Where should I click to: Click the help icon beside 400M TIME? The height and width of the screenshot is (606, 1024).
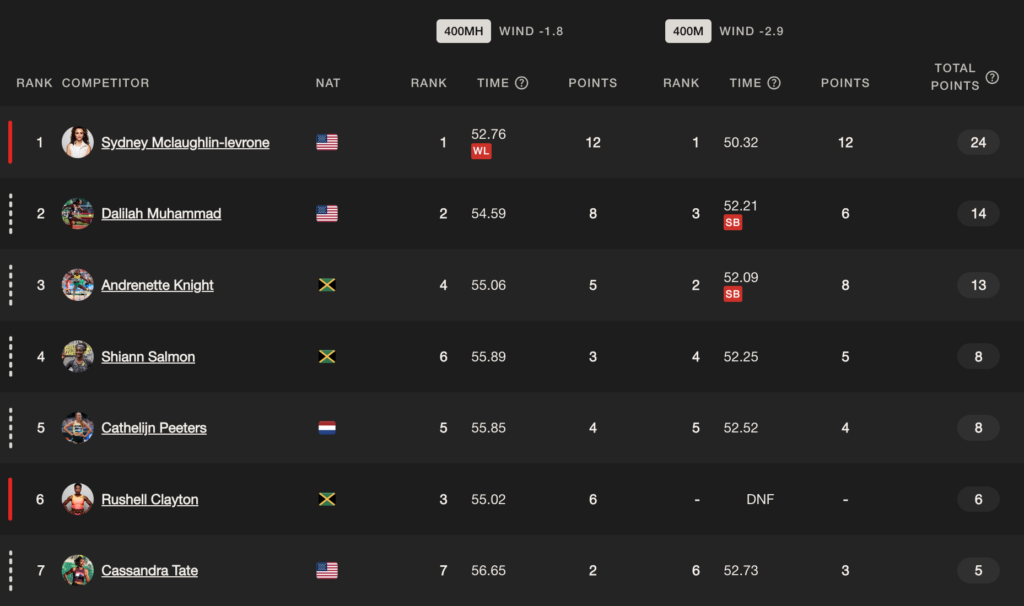click(x=774, y=83)
